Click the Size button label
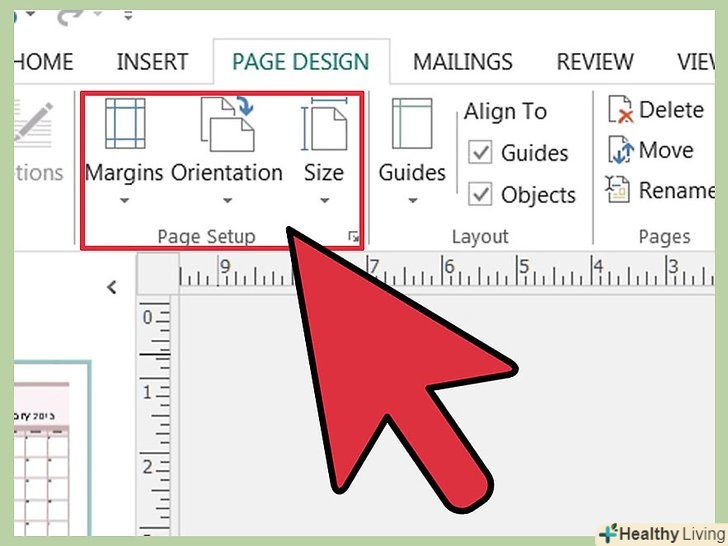The width and height of the screenshot is (728, 546). coord(324,173)
